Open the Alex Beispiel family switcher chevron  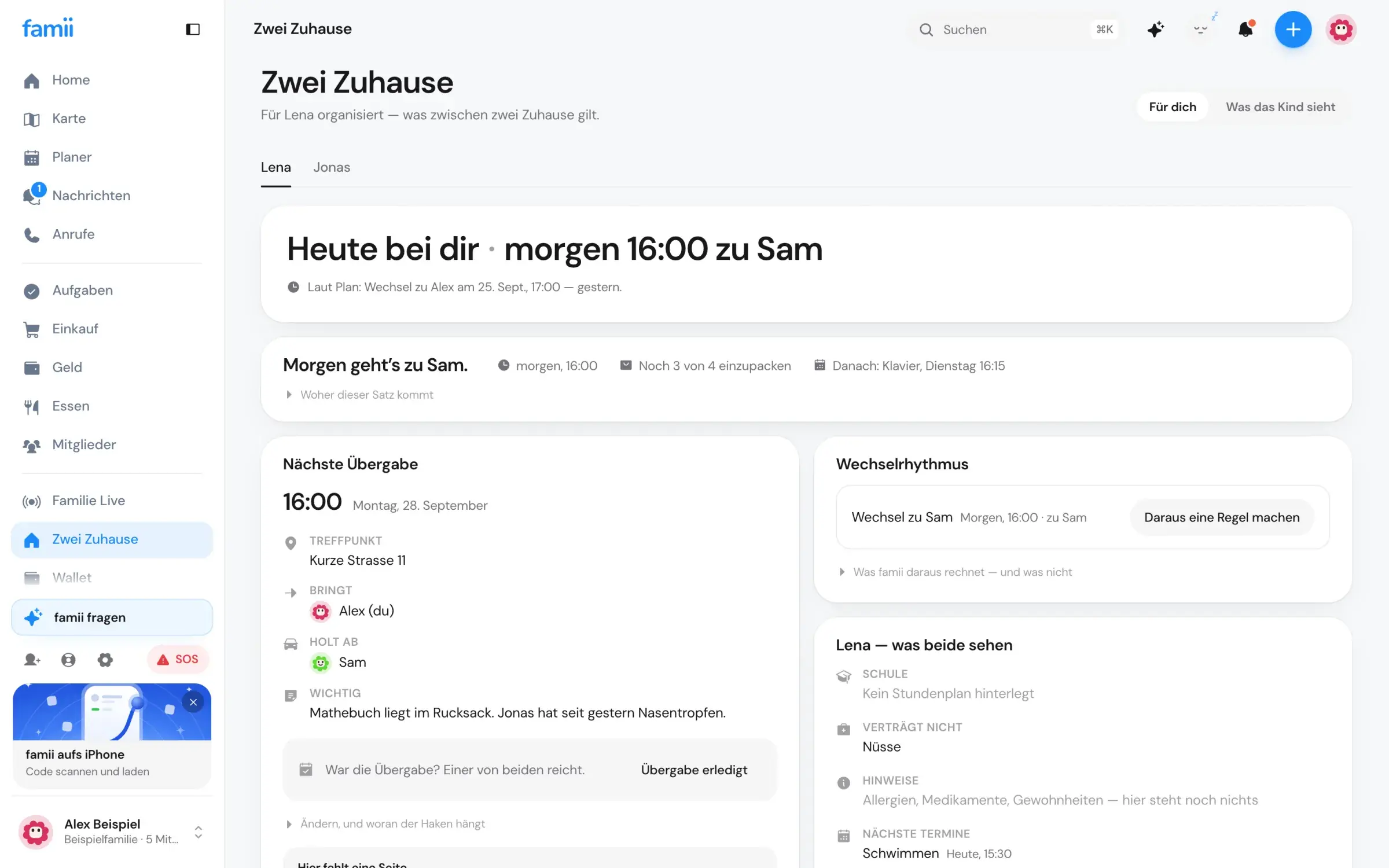[x=198, y=832]
